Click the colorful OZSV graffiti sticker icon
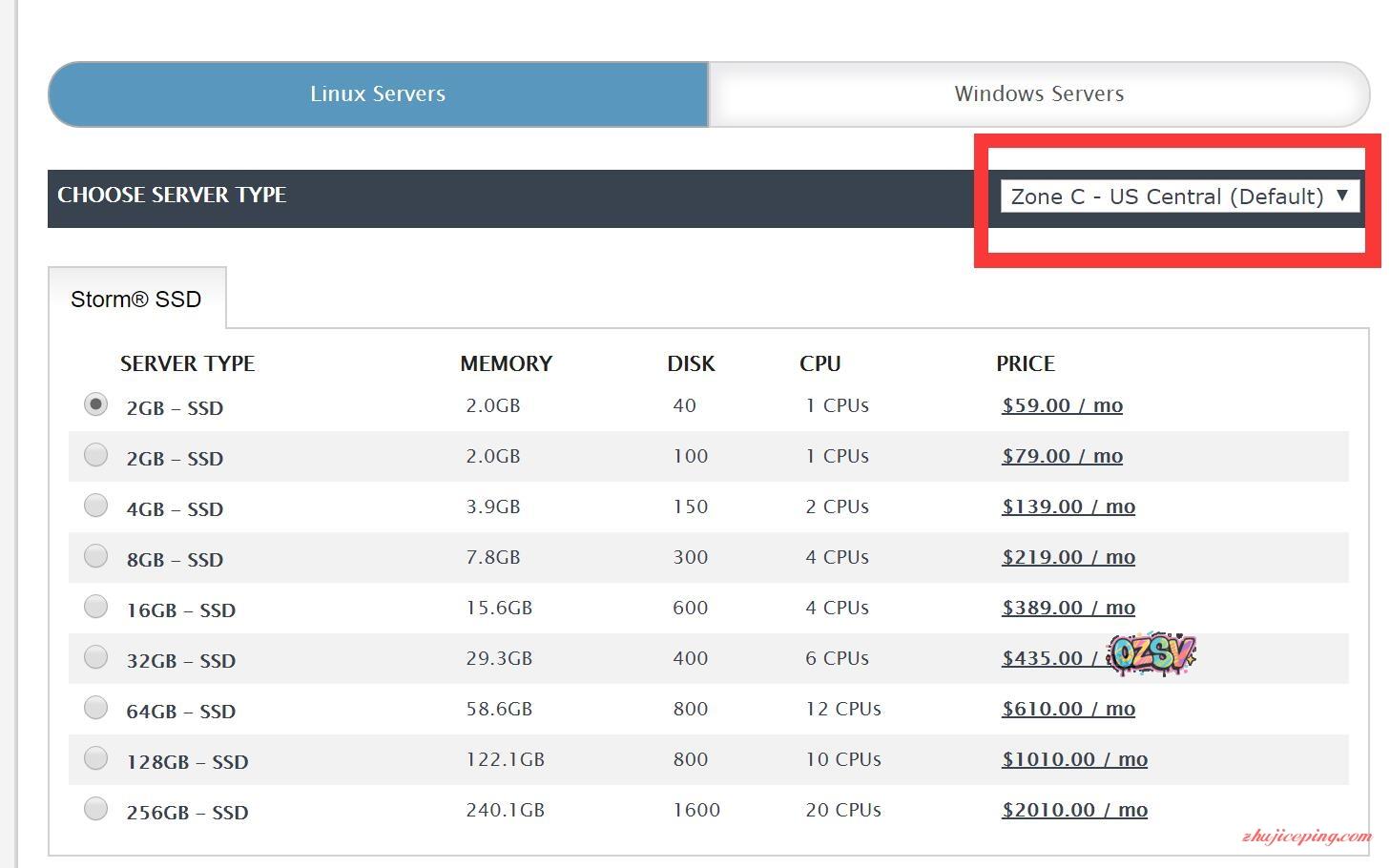This screenshot has height=868, width=1390. (1152, 654)
